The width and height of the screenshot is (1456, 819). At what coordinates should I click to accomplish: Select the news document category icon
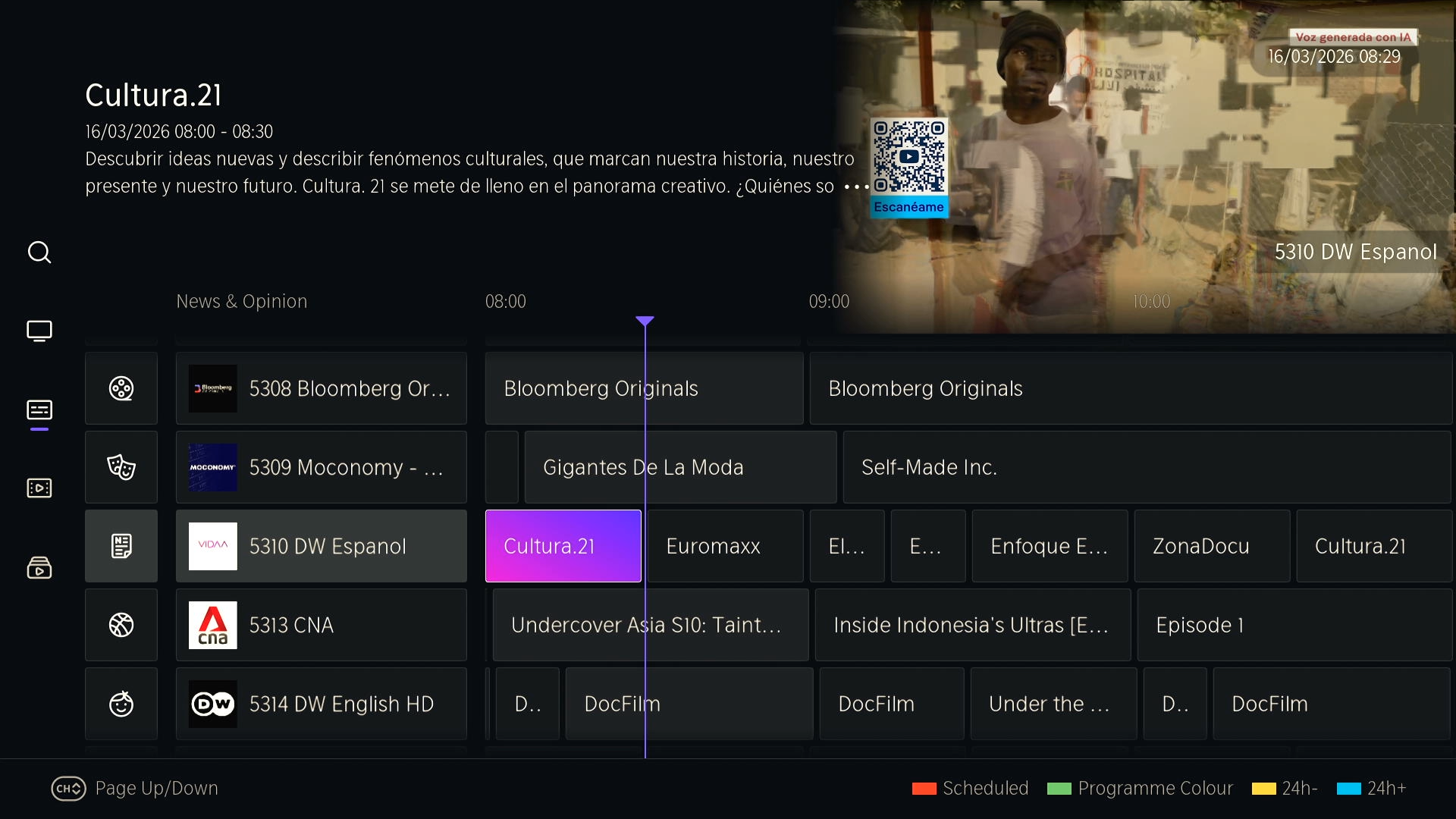[x=121, y=546]
